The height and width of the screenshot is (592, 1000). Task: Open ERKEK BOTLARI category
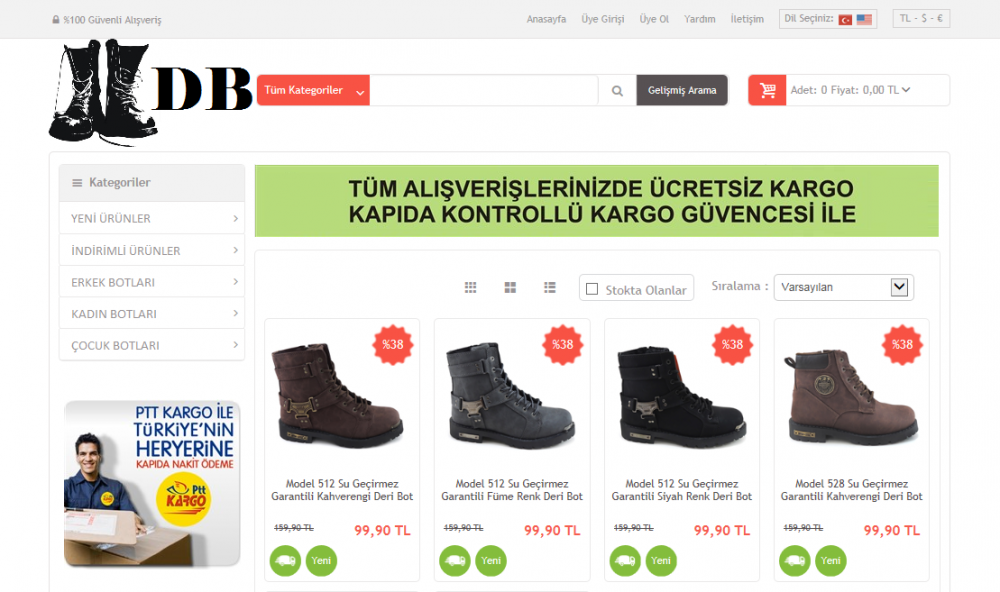152,282
